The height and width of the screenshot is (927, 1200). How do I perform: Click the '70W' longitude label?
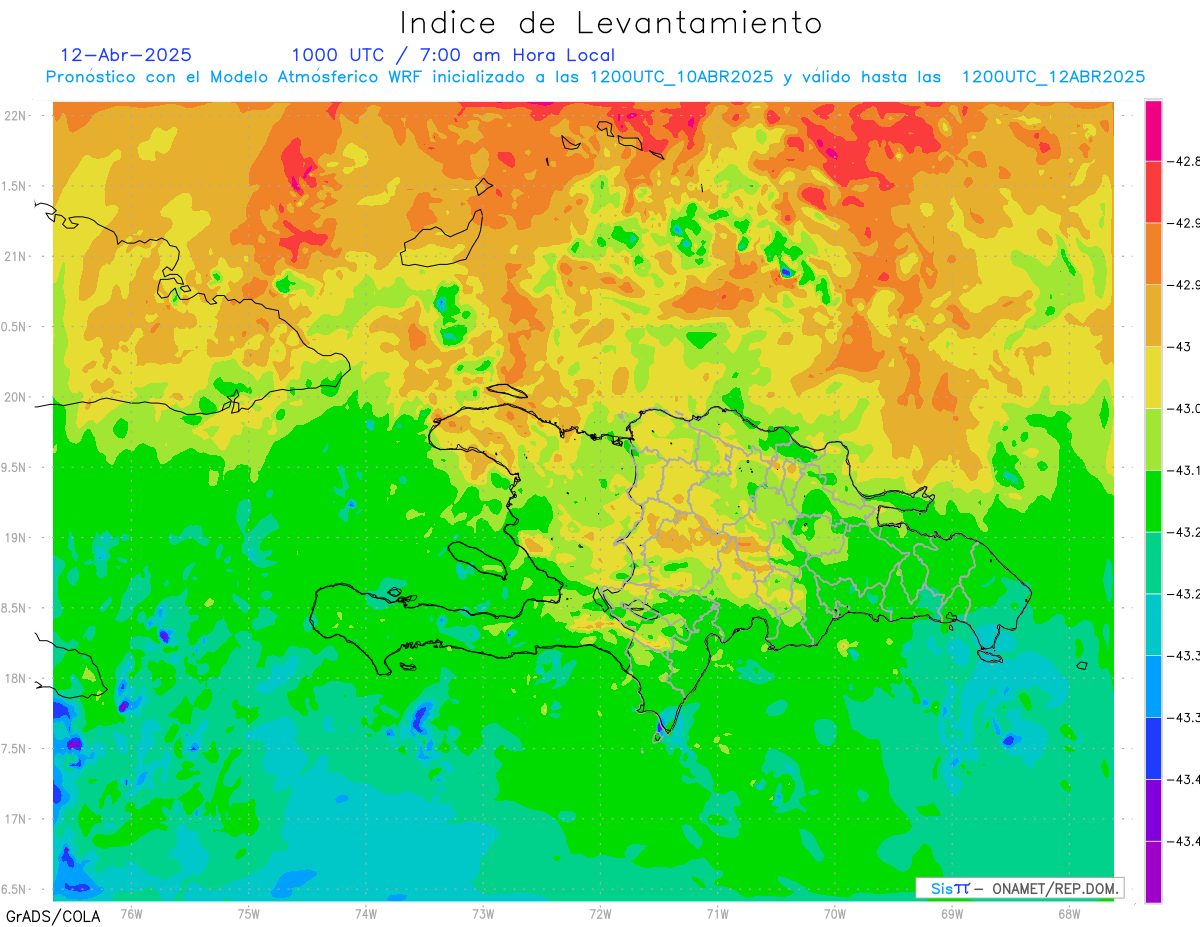pyautogui.click(x=835, y=913)
